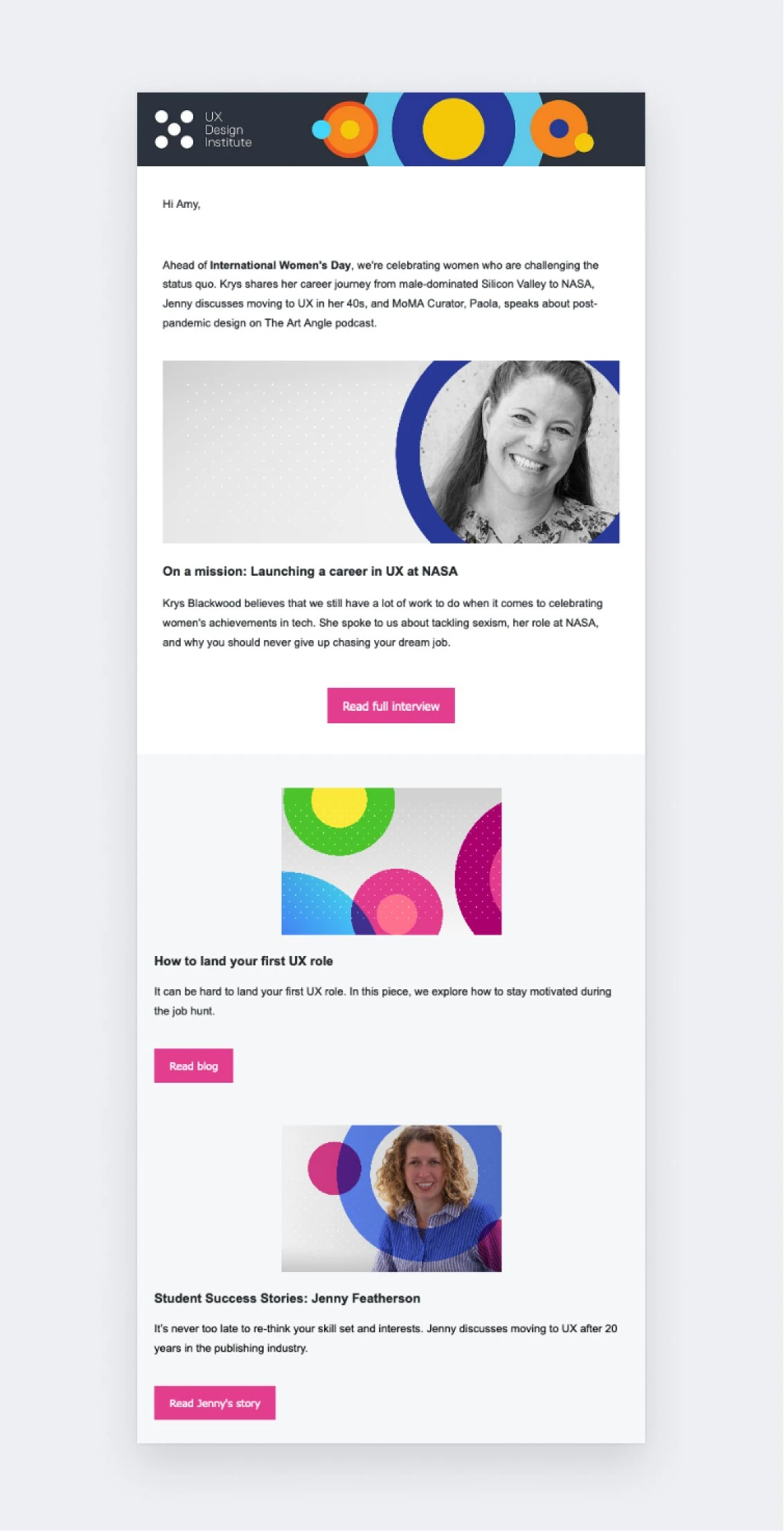This screenshot has width=784, height=1531.
Task: Open the colorful circles blog image
Action: pyautogui.click(x=391, y=861)
